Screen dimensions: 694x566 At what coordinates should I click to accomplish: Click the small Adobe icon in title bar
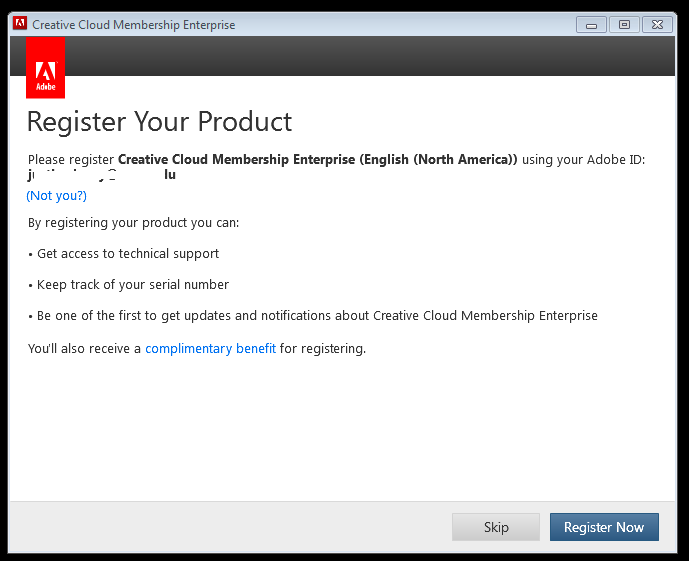pos(20,24)
